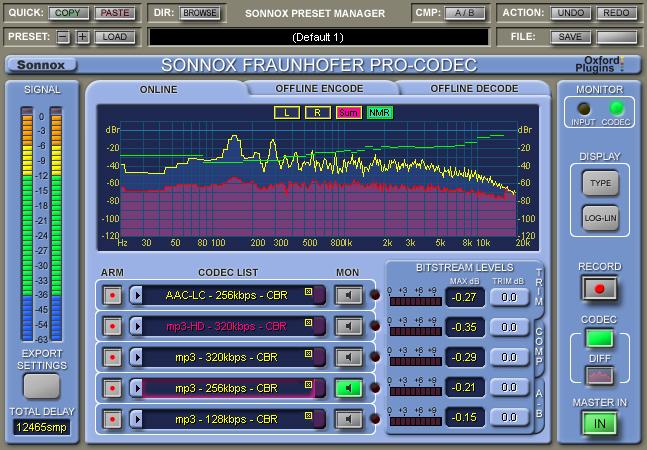Open the mp3 128kbps codec dropdown arrow

tap(136, 419)
